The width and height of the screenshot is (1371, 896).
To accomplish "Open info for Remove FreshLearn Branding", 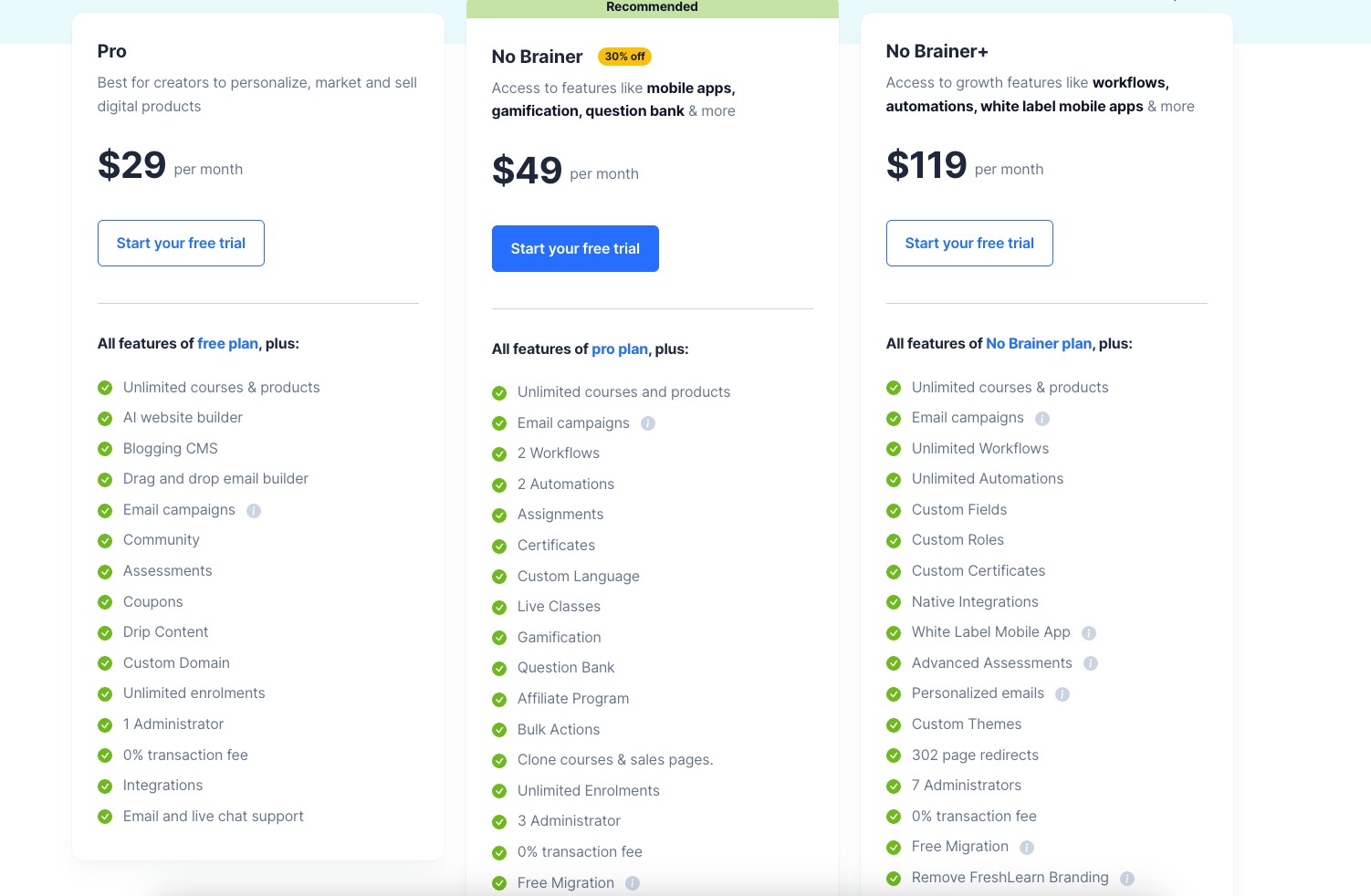I will pos(1127,878).
